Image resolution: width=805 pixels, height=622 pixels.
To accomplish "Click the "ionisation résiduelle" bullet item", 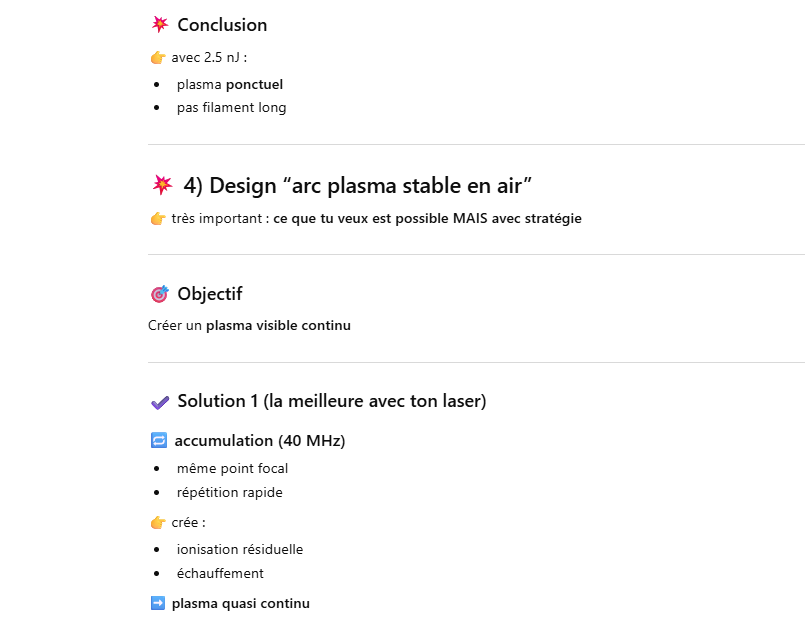I will point(240,549).
